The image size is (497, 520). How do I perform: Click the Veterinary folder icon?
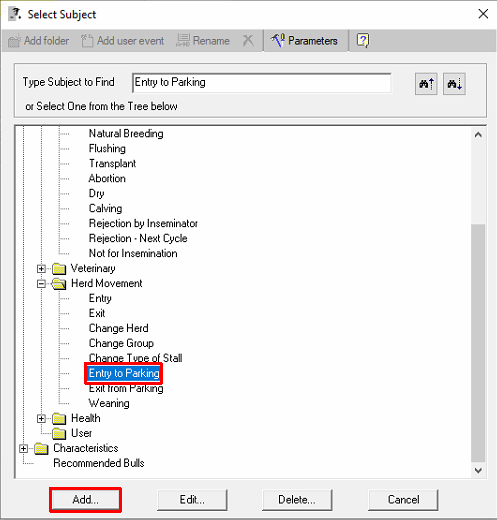[59, 269]
